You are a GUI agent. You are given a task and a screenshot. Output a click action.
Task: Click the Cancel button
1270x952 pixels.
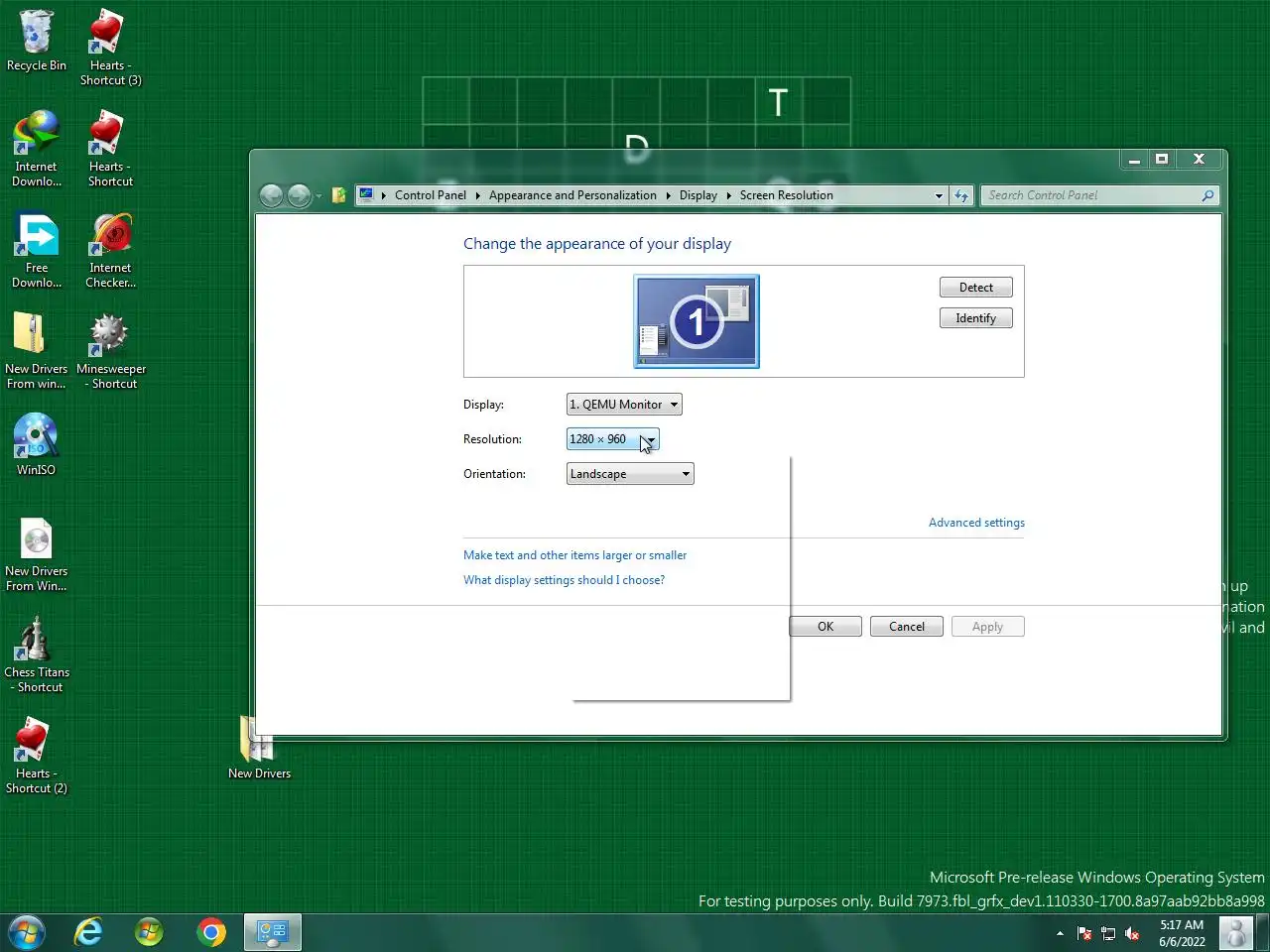pos(907,627)
